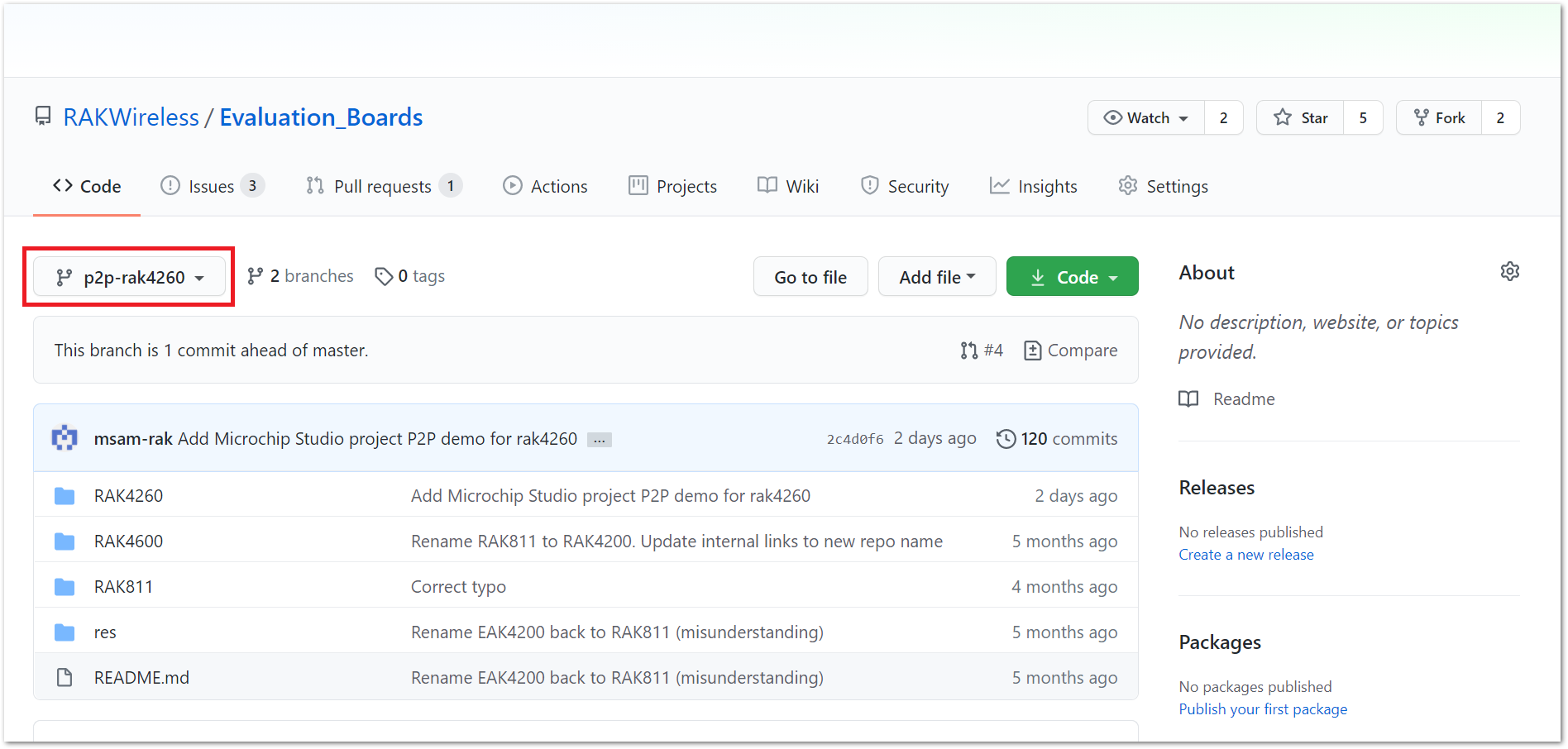Open repository Settings tab
Viewport: 1568px width, 749px height.
click(1163, 186)
